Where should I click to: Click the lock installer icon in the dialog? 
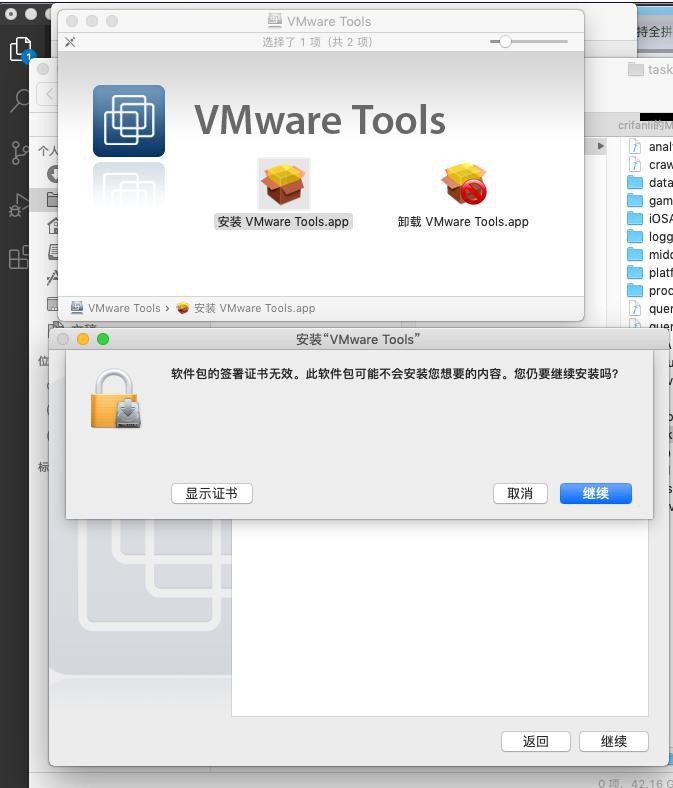point(116,399)
